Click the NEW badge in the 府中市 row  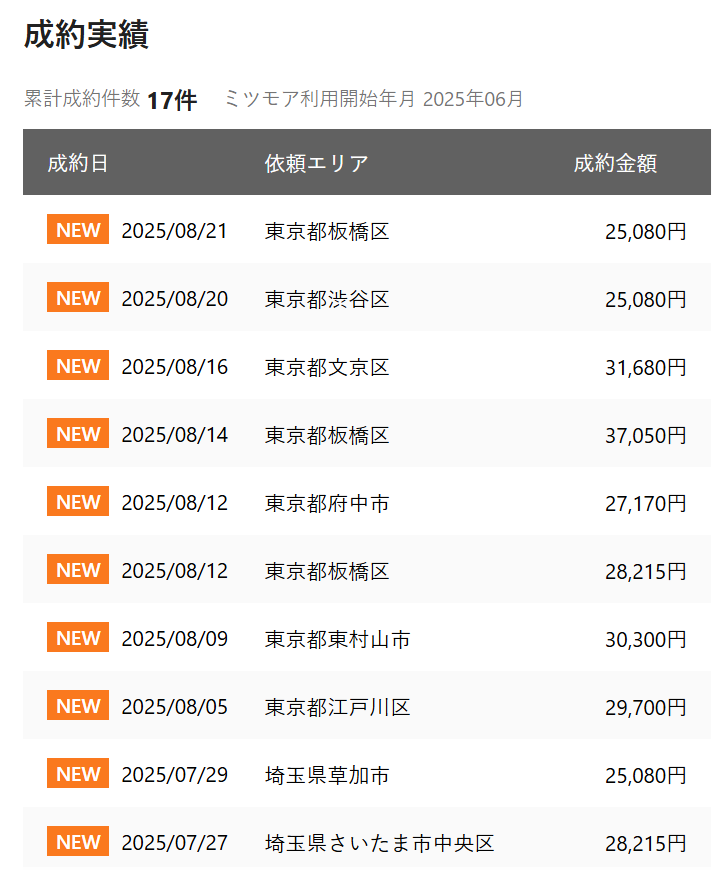tap(78, 502)
